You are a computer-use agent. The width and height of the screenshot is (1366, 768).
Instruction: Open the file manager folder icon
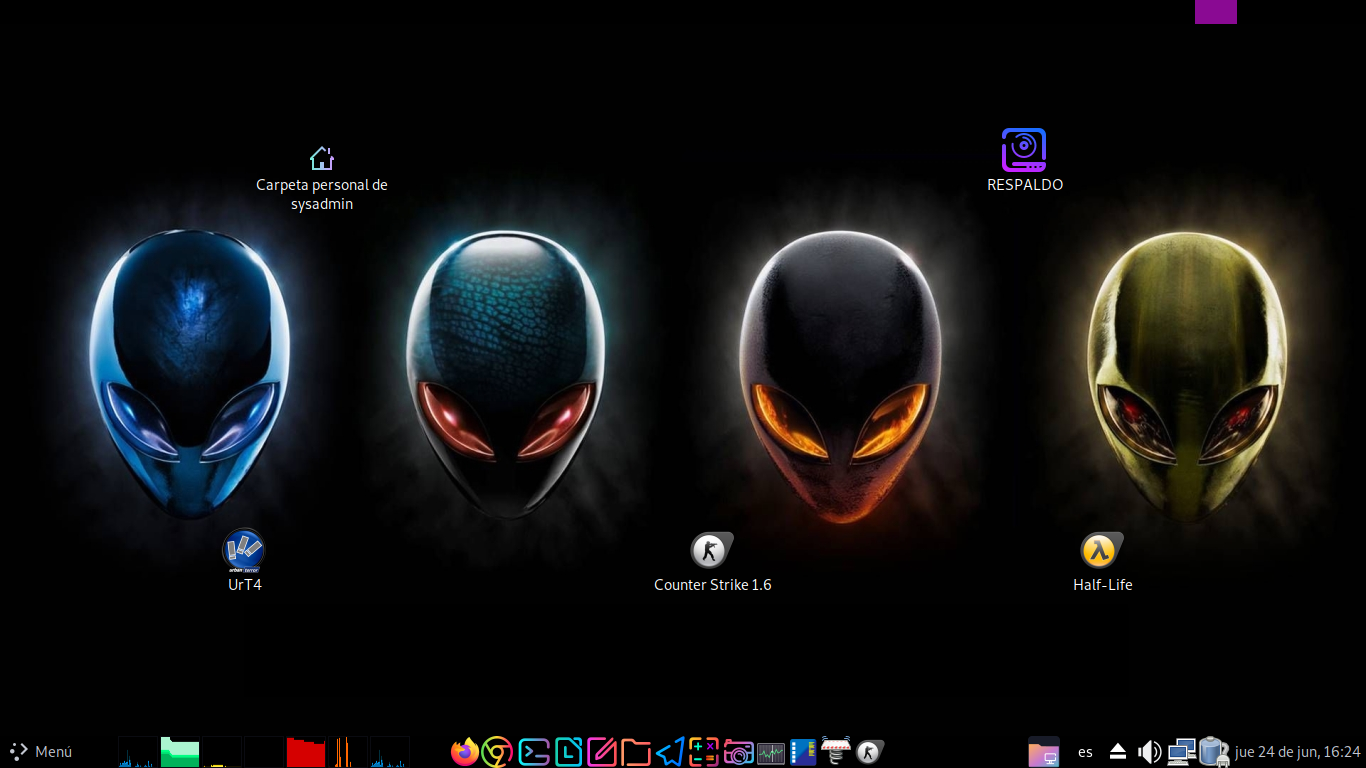click(x=636, y=751)
